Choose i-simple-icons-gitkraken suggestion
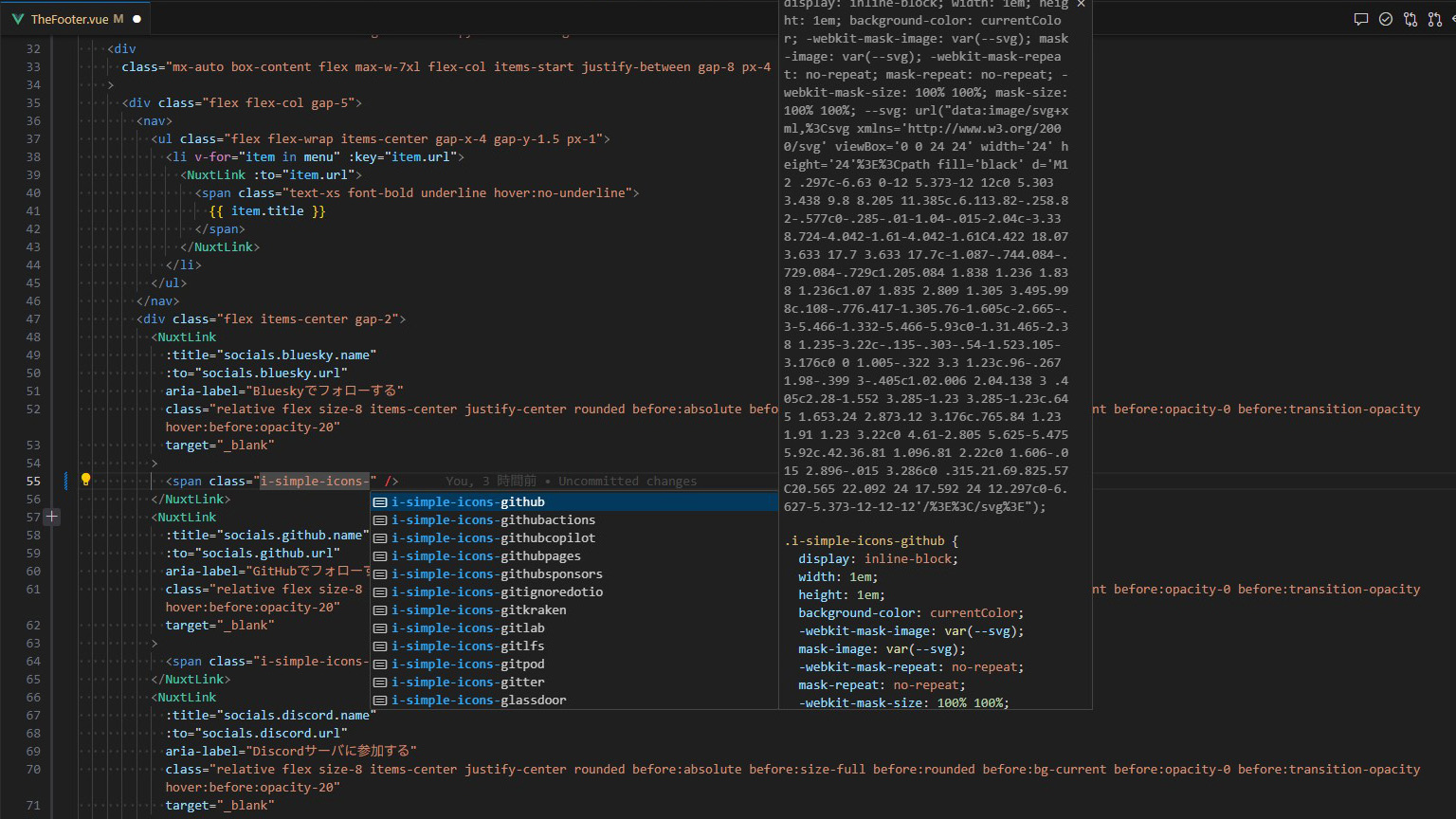Viewport: 1456px width, 819px height. pos(573,610)
